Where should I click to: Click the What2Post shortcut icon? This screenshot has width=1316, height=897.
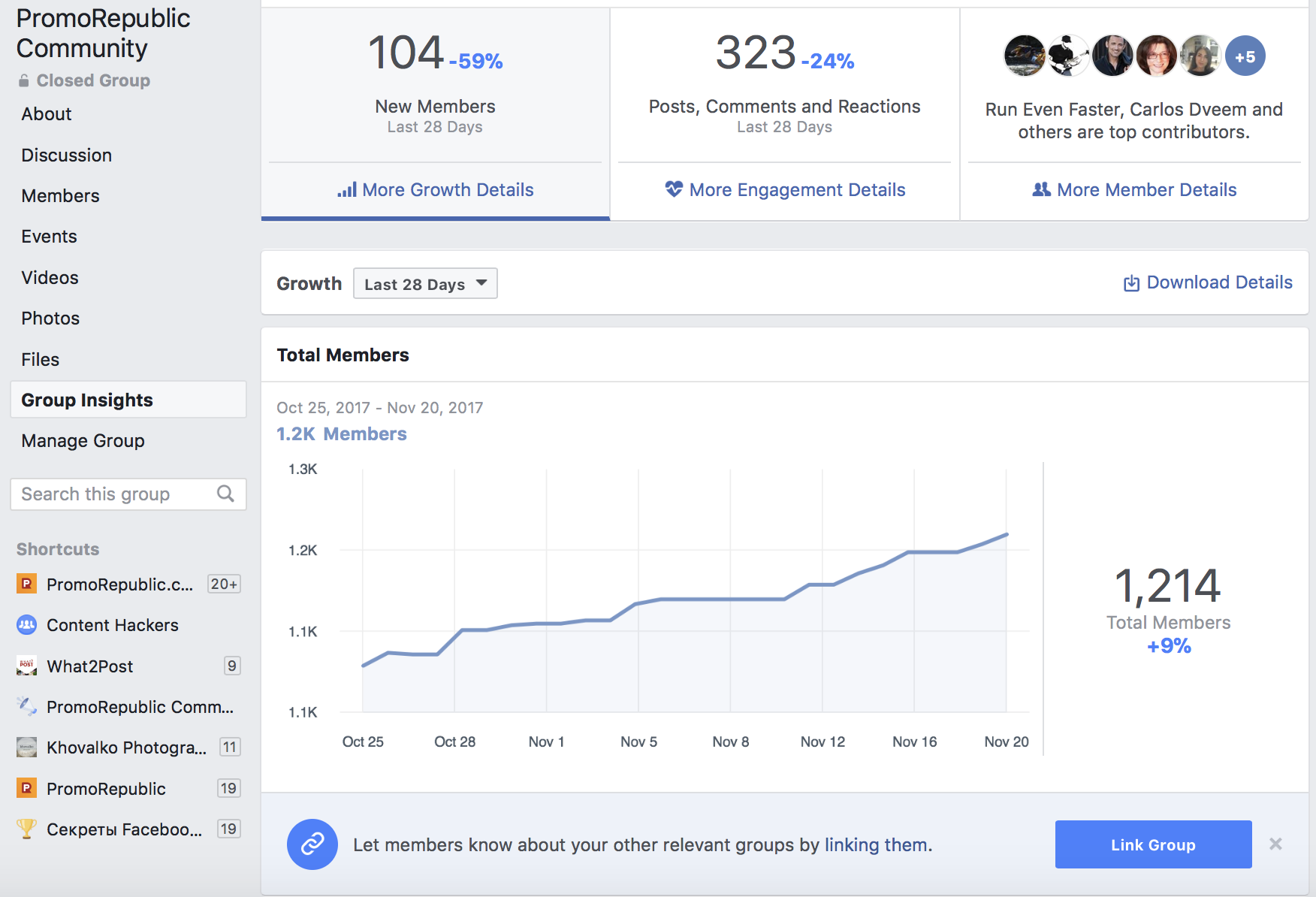(26, 666)
